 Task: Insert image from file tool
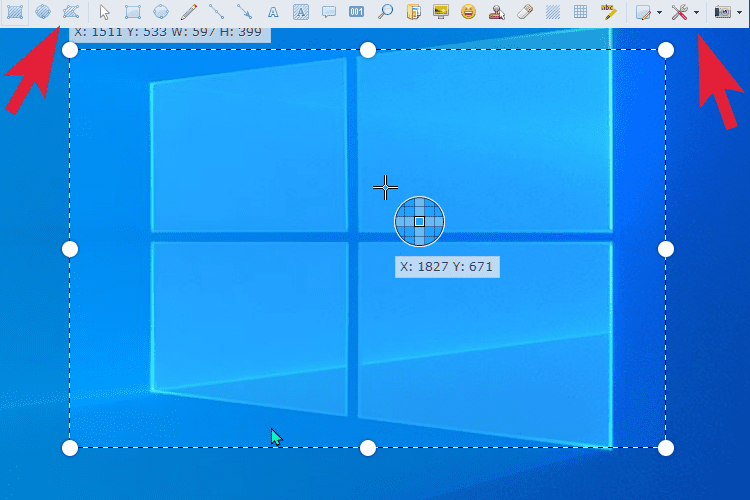click(x=413, y=11)
